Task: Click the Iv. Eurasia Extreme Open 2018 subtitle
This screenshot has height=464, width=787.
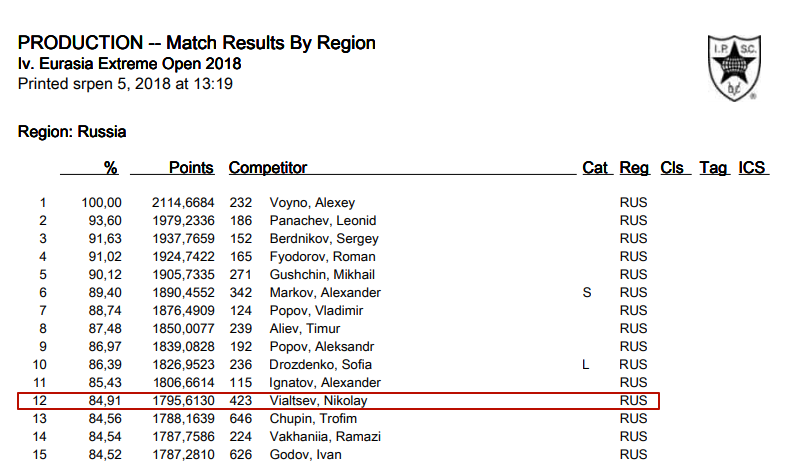Action: click(129, 64)
